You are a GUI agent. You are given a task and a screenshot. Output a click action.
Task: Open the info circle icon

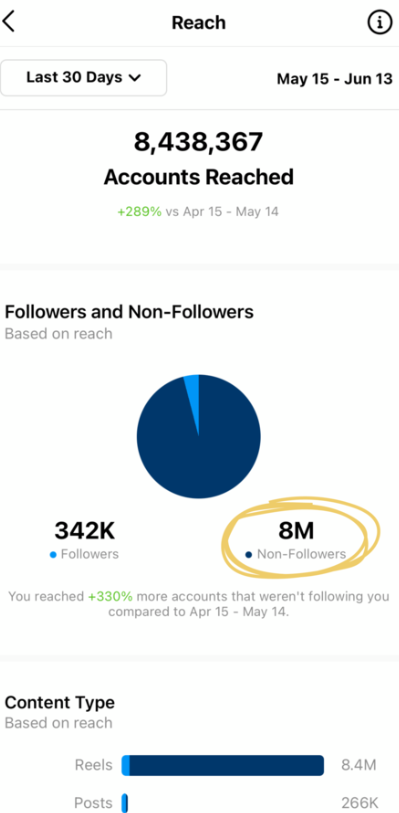click(x=379, y=22)
